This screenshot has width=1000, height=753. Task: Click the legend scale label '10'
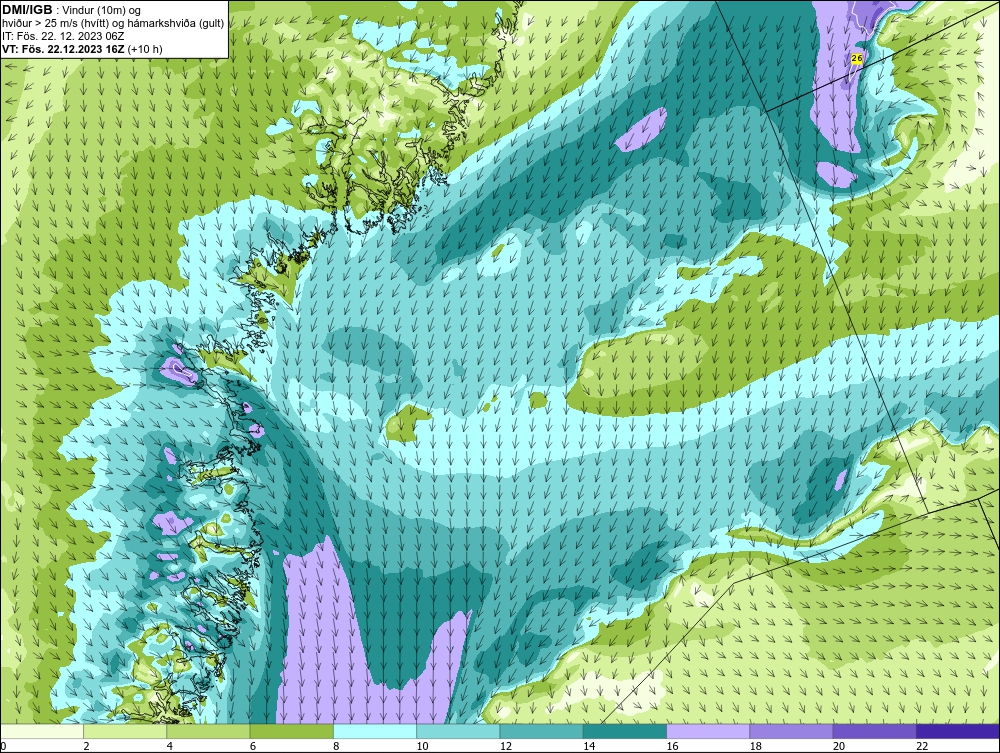click(x=422, y=746)
